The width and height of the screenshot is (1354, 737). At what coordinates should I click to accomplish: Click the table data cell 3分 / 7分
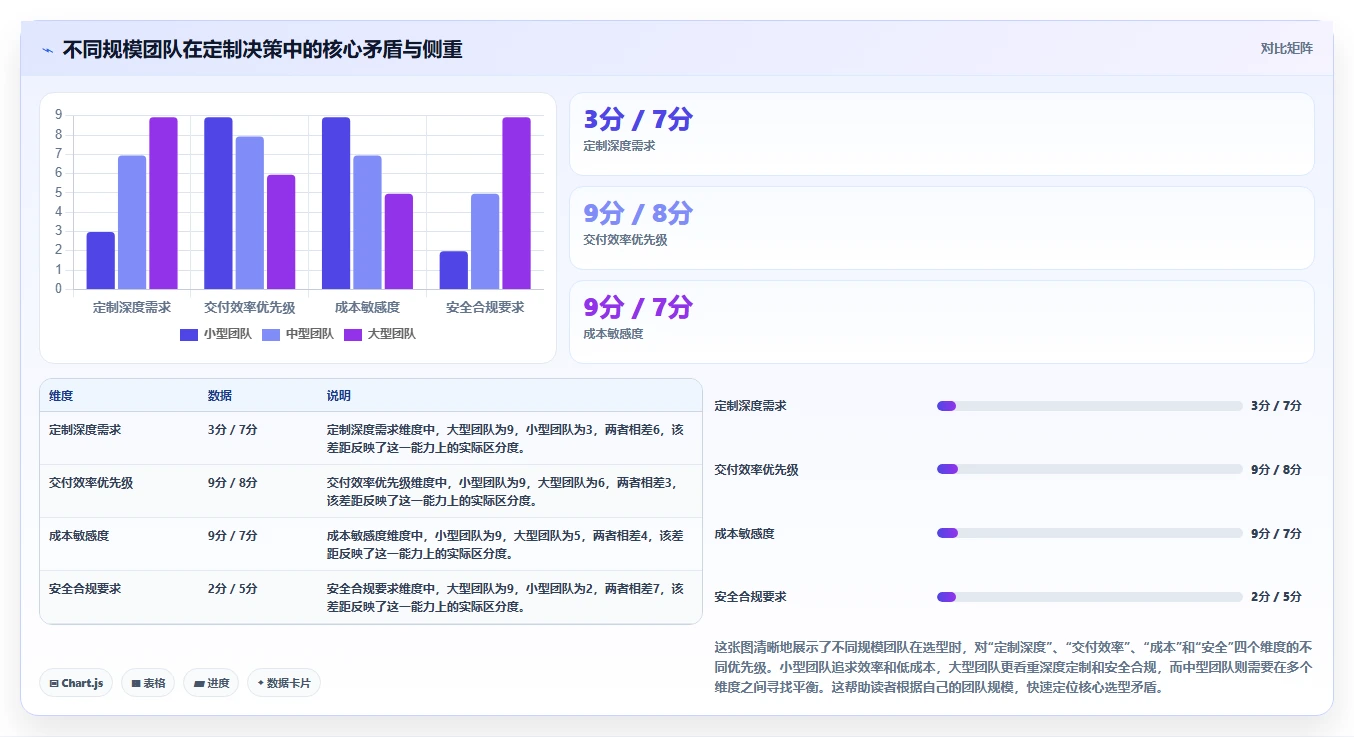(x=232, y=430)
